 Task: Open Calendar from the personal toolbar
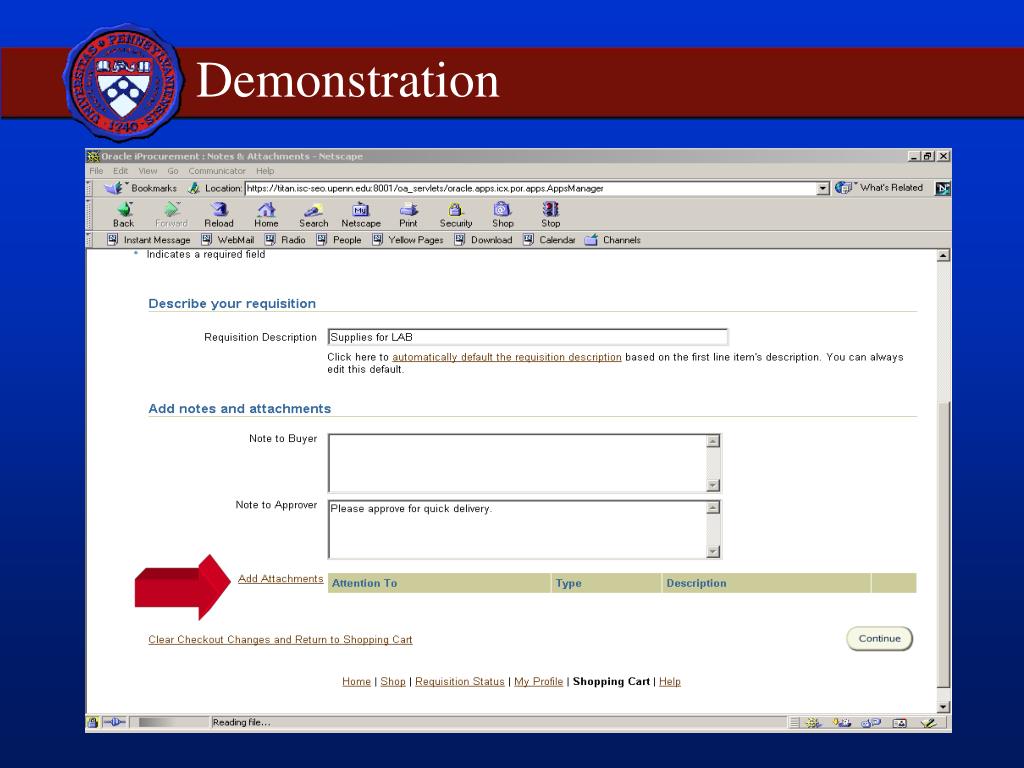click(550, 240)
